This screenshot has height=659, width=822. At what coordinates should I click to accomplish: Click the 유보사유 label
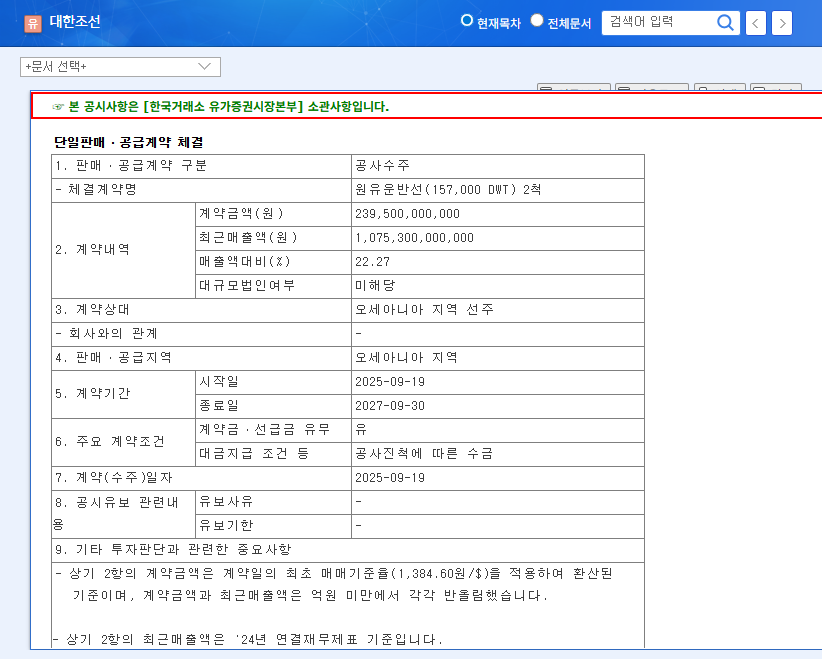tap(226, 501)
